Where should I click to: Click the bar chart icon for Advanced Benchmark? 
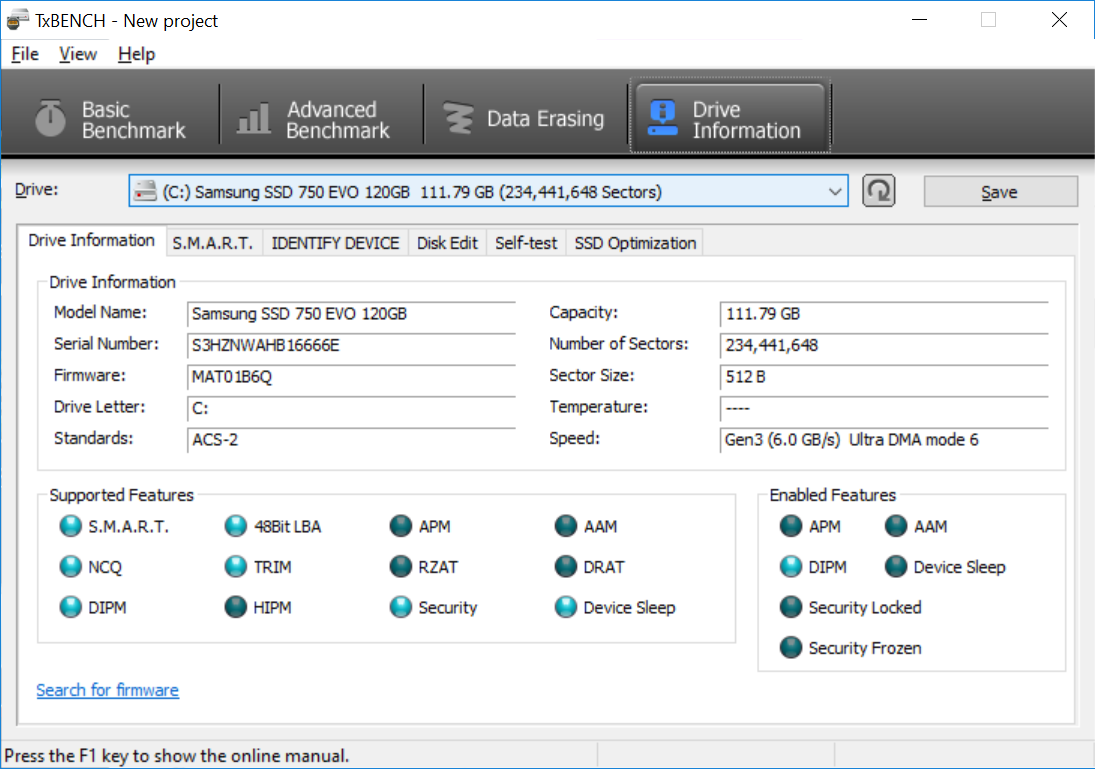(253, 118)
